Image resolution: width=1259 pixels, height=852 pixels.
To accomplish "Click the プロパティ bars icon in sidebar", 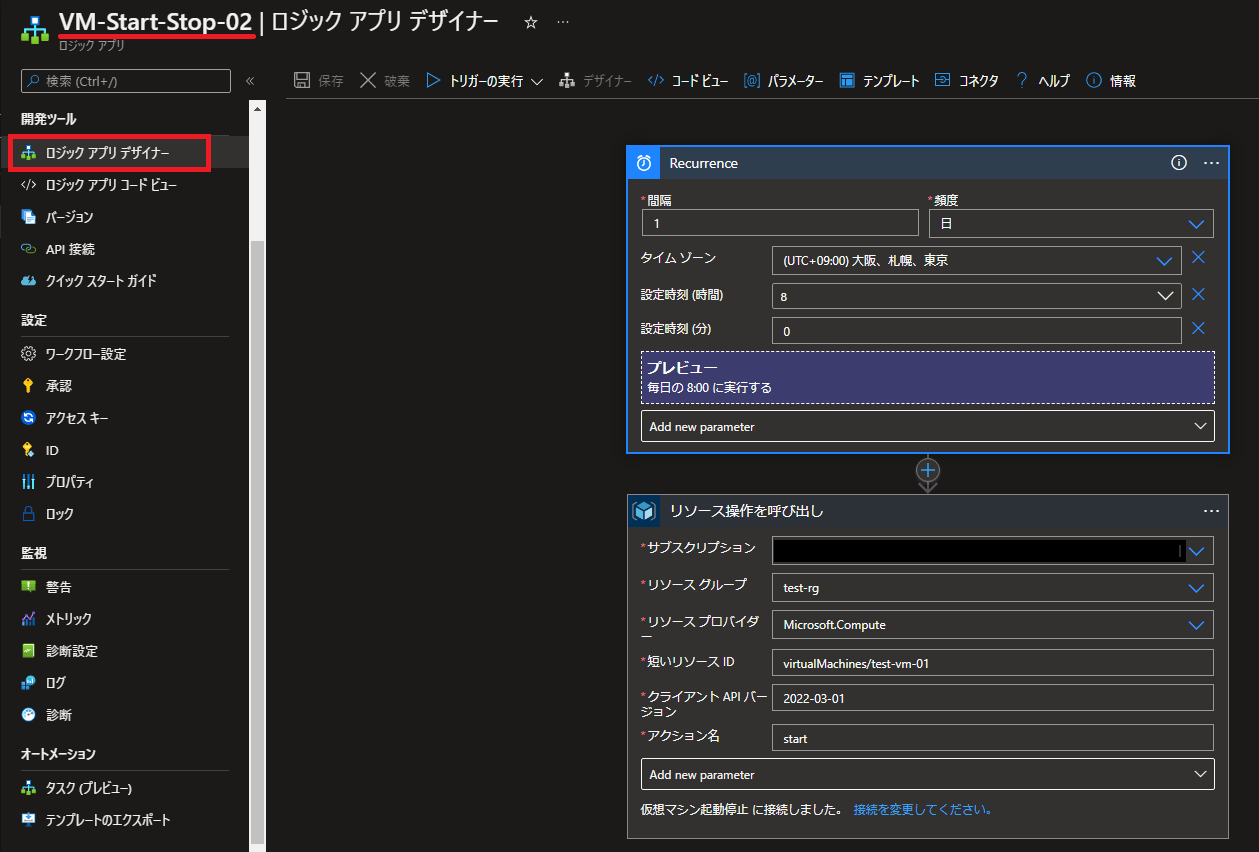I will tap(29, 482).
